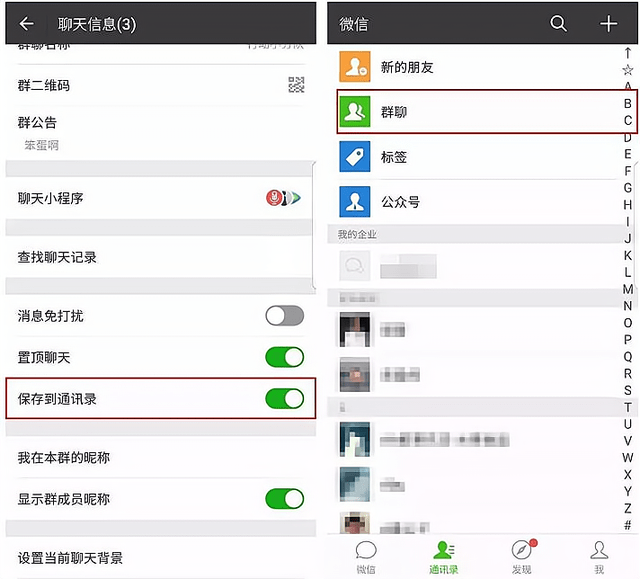Disable the 显示群成员昵称 switch
Screen dimensions: 640x579
coord(284,499)
